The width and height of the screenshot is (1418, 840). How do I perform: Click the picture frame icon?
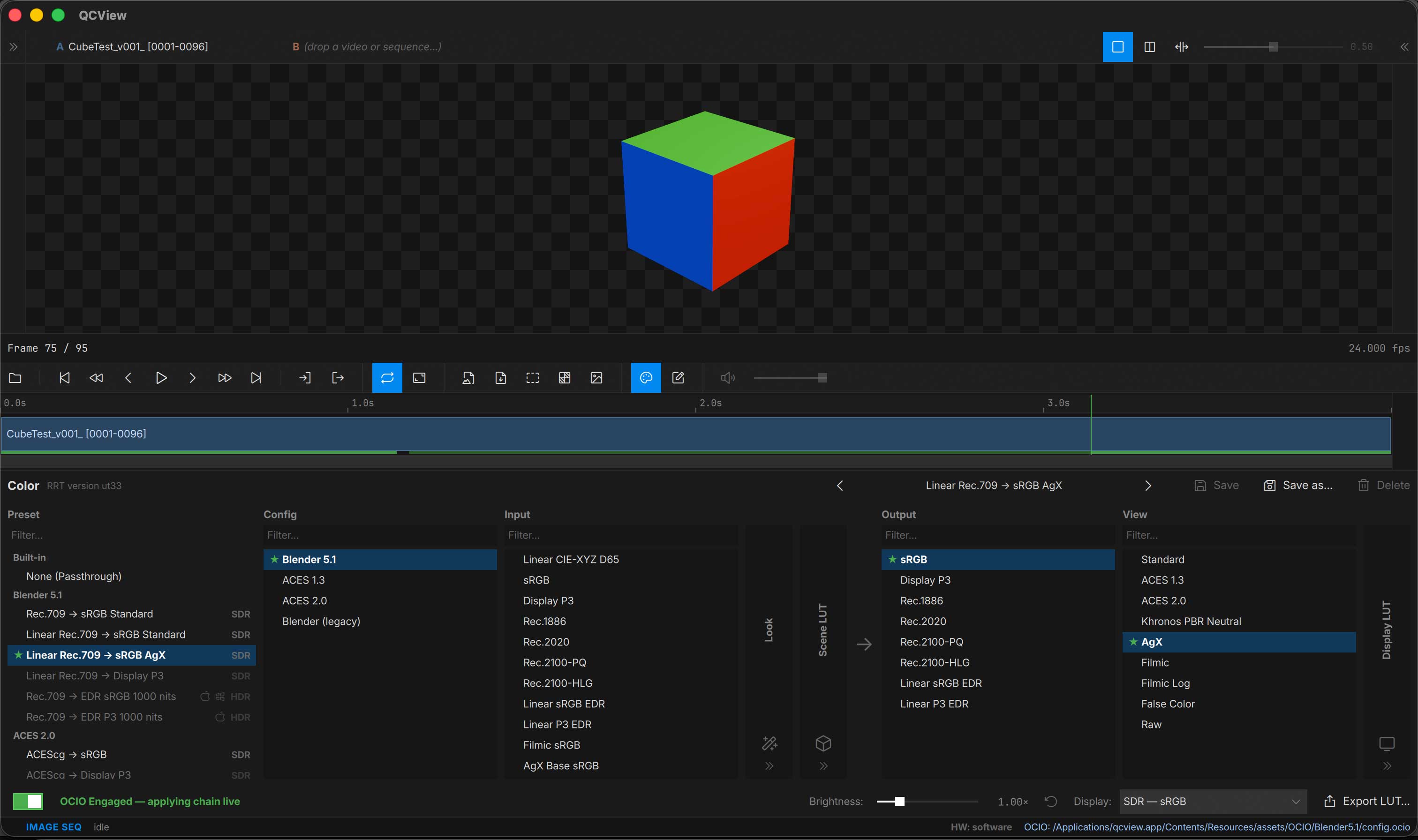tap(596, 377)
